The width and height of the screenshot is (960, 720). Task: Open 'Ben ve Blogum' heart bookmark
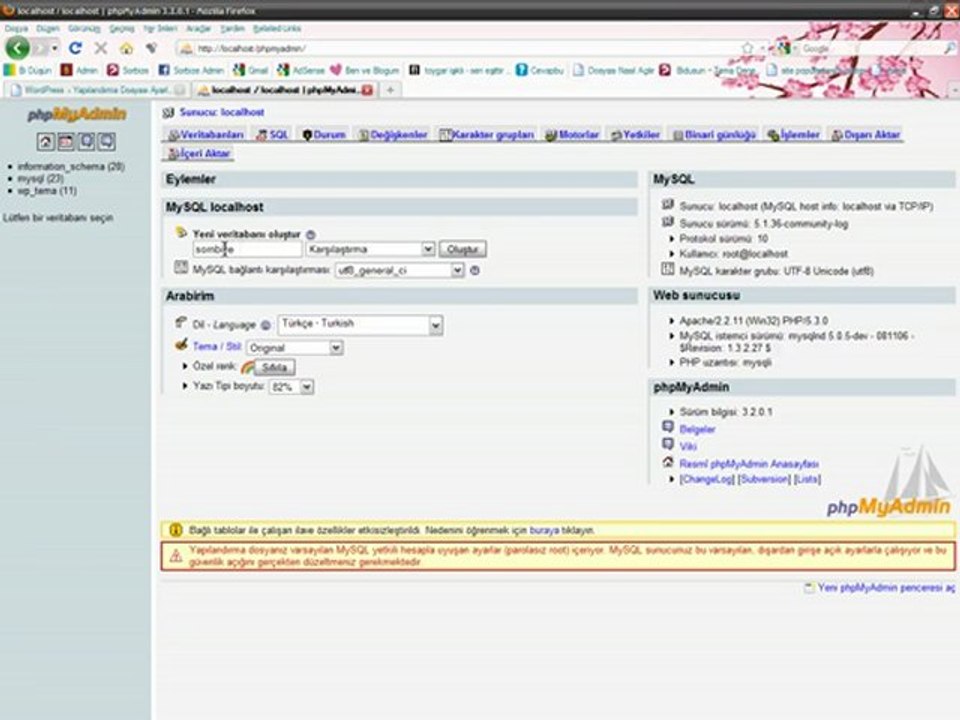(x=364, y=70)
